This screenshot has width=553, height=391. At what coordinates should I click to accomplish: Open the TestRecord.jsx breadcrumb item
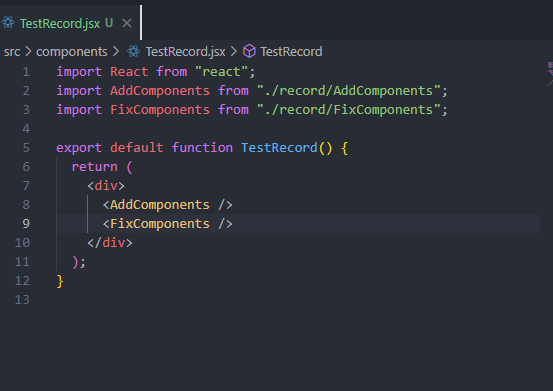click(x=186, y=52)
